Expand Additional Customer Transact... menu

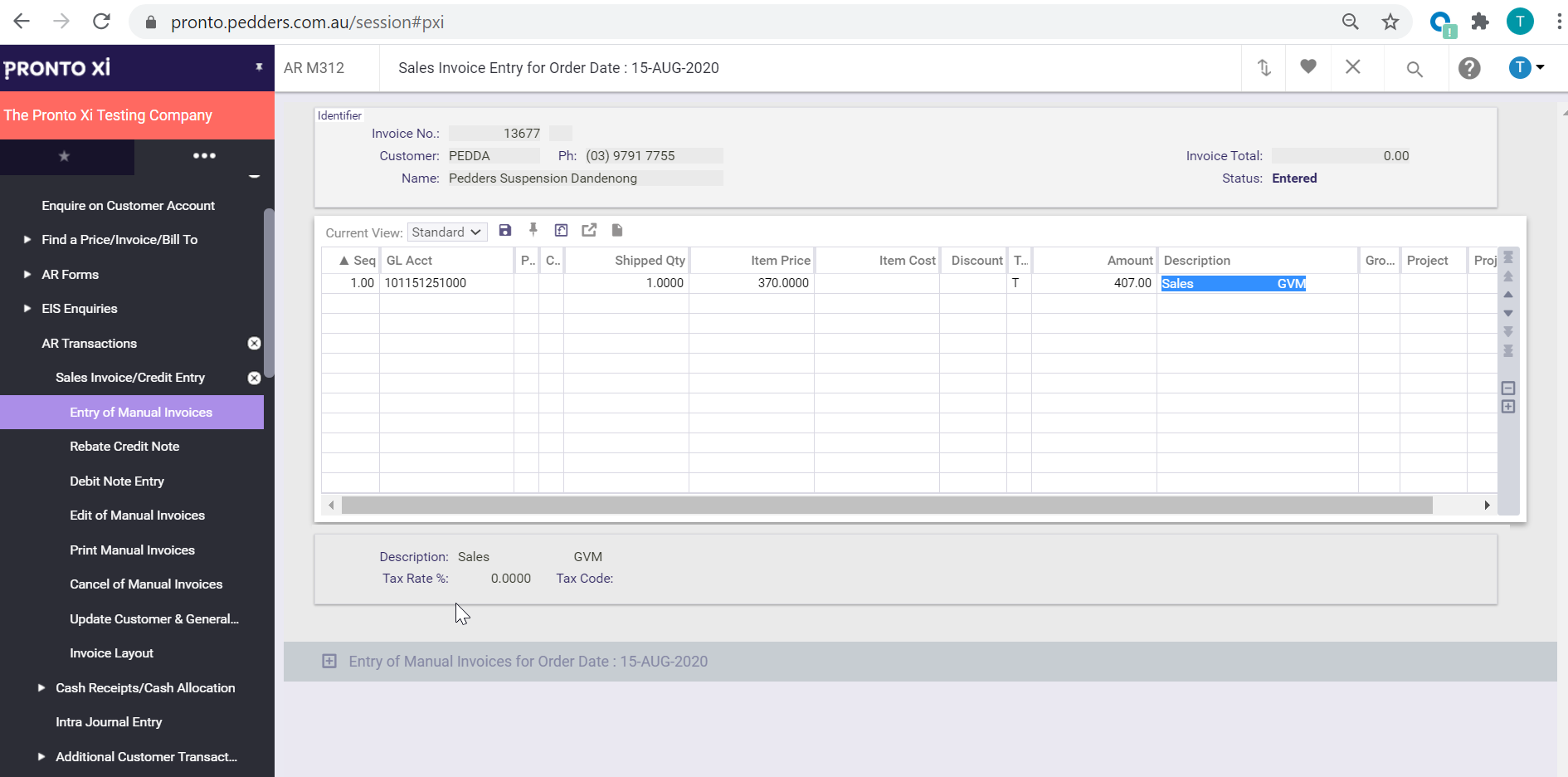coord(41,756)
